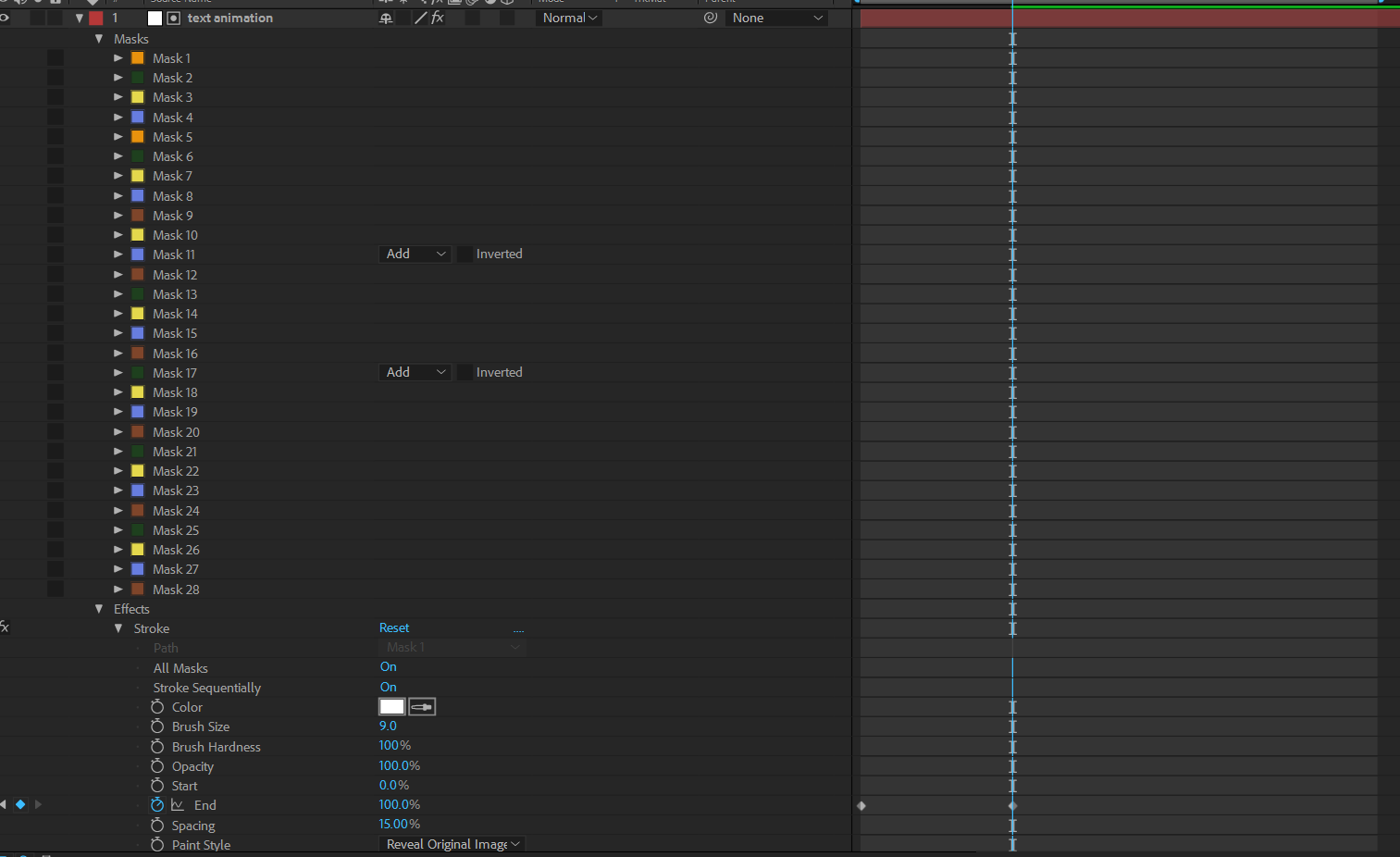The width and height of the screenshot is (1400, 857).
Task: Collapse the Effects group
Action: (99, 609)
